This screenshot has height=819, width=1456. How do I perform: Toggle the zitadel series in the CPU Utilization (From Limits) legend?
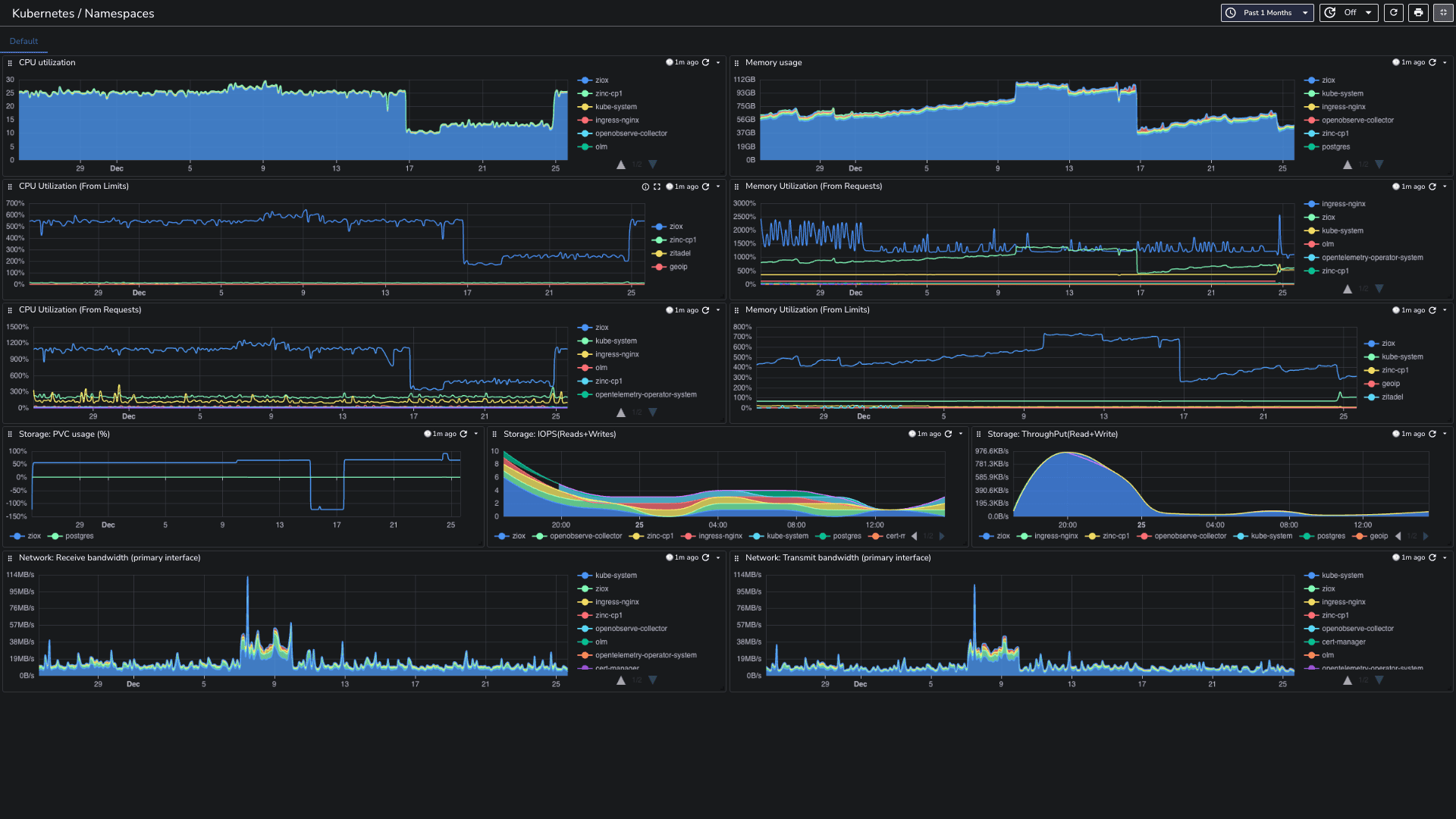pos(679,253)
